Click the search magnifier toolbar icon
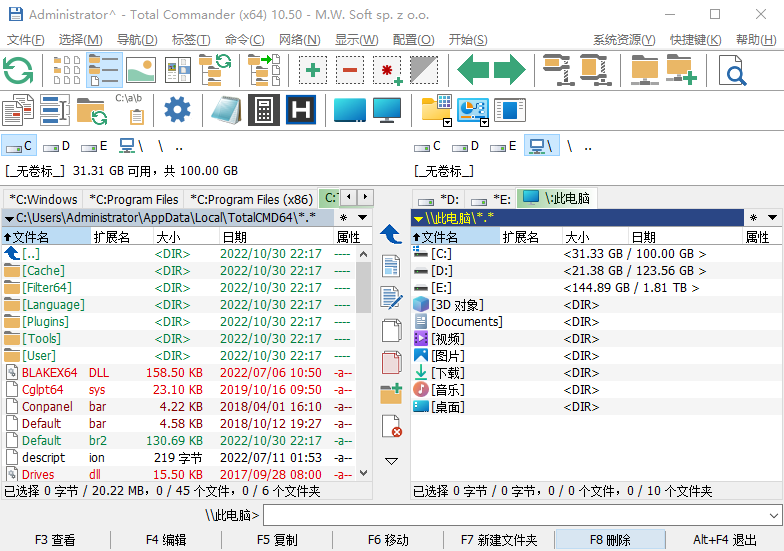Screen dimensions: 784x551 coord(732,70)
